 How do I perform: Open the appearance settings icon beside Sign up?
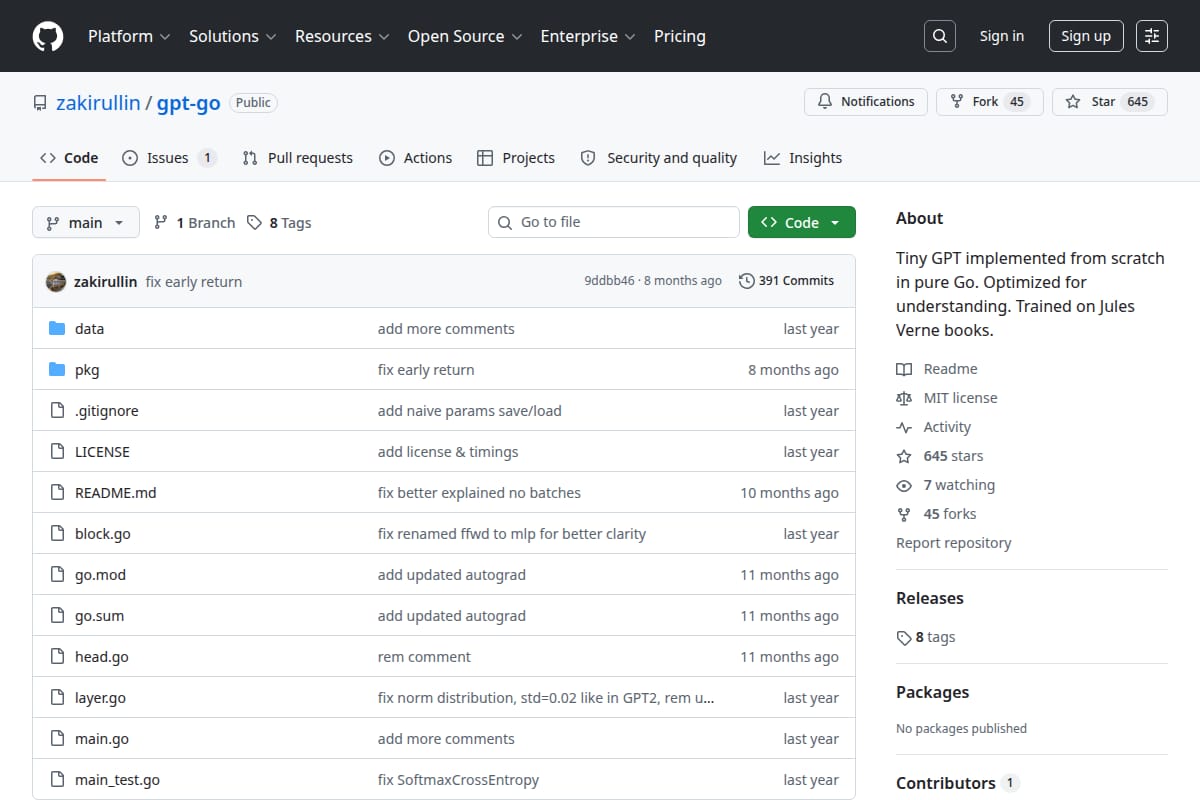1152,36
